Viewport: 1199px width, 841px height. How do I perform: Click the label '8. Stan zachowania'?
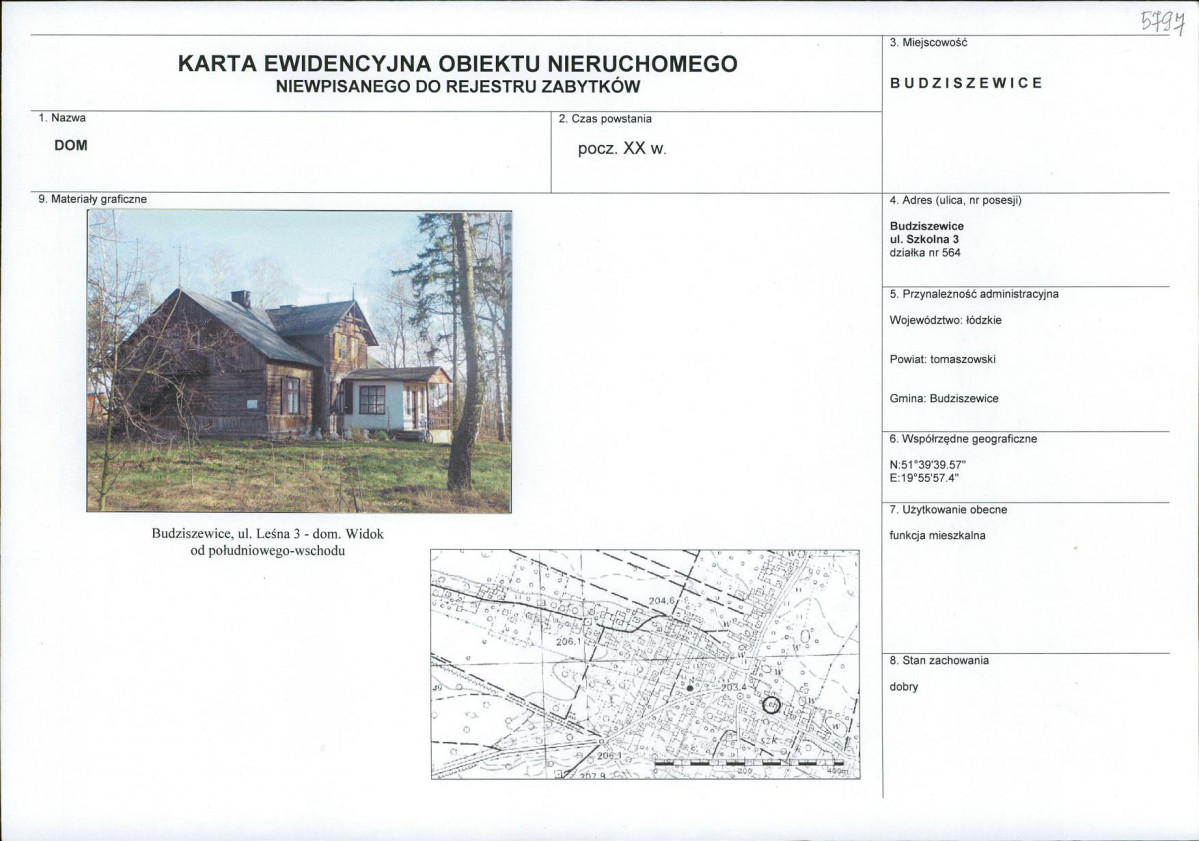coord(939,660)
